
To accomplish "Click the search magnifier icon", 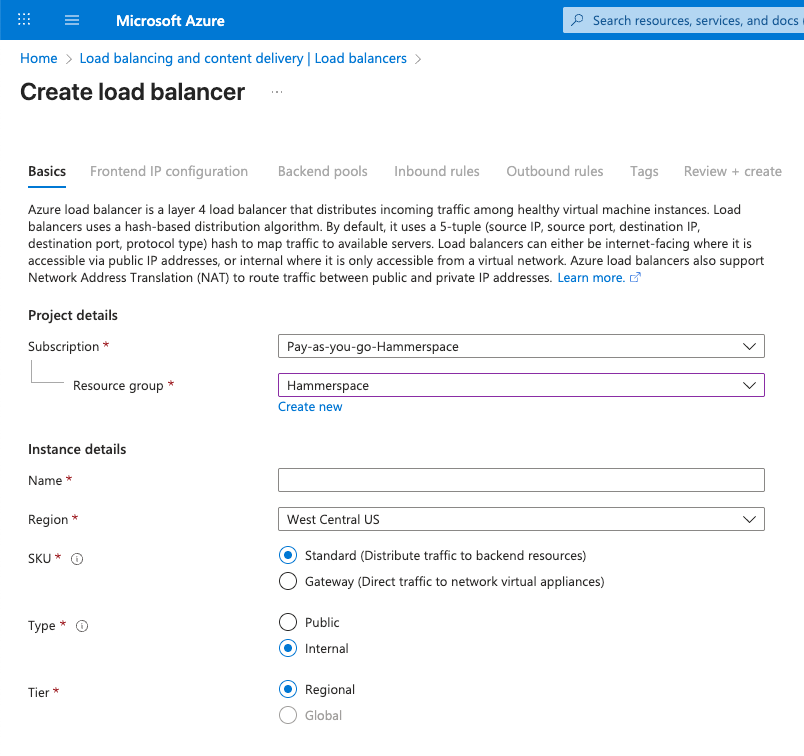I will pos(577,20).
